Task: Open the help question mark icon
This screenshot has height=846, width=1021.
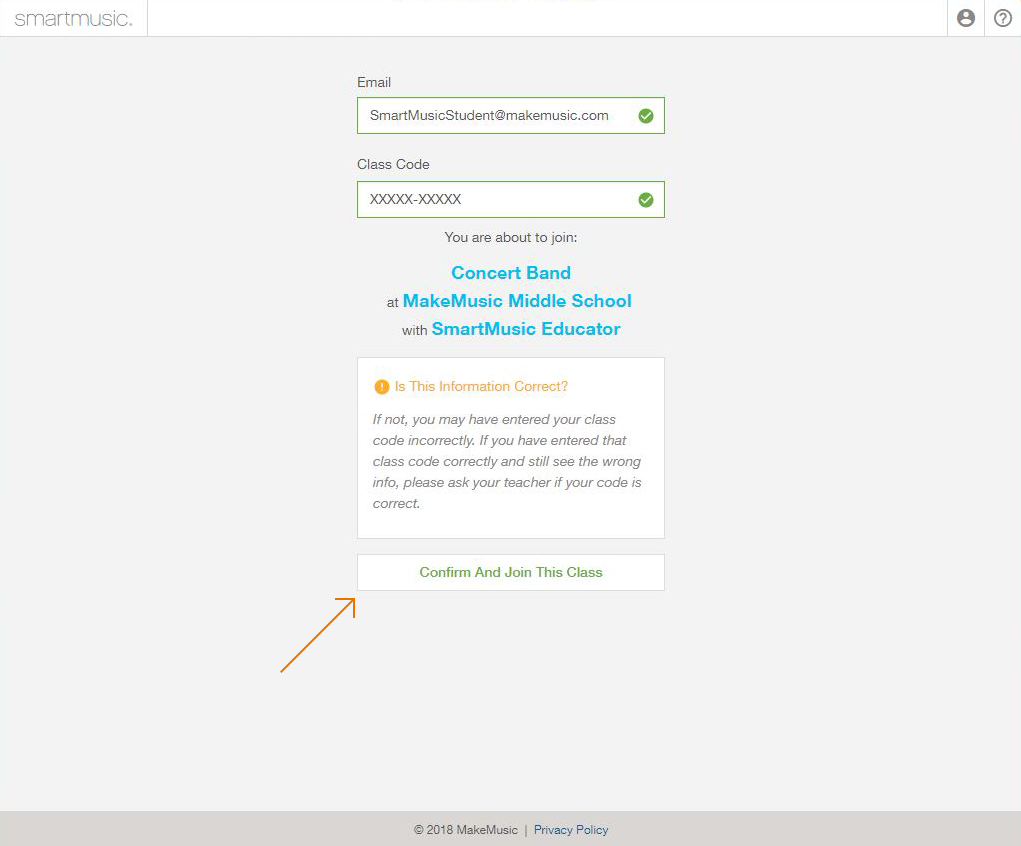Action: click(1003, 18)
